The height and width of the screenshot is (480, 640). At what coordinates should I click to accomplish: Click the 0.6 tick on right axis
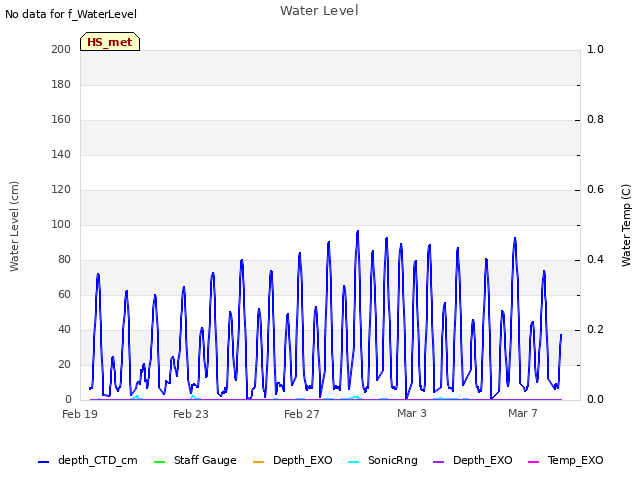point(595,189)
